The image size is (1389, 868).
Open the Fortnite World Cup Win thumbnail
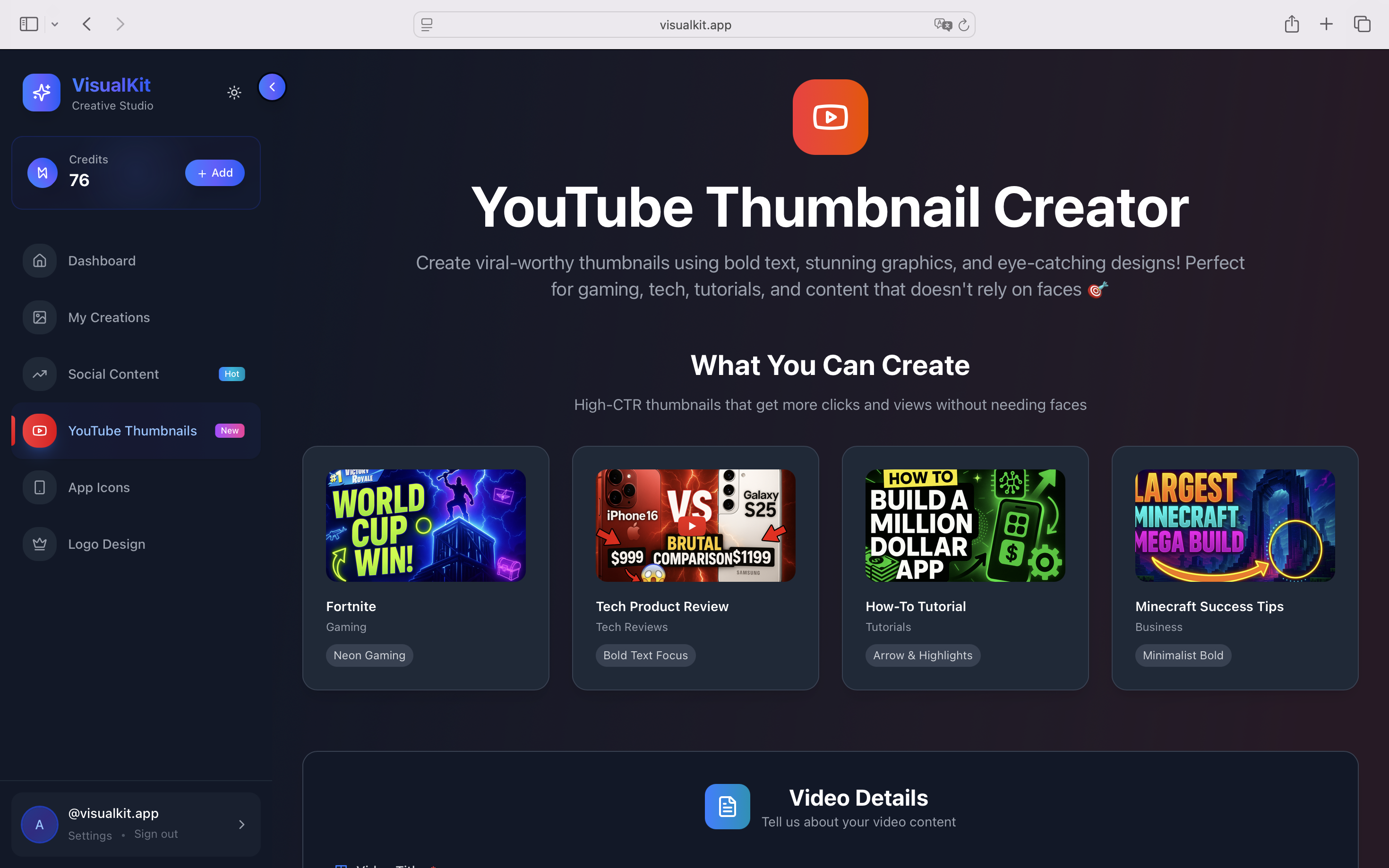pos(426,525)
